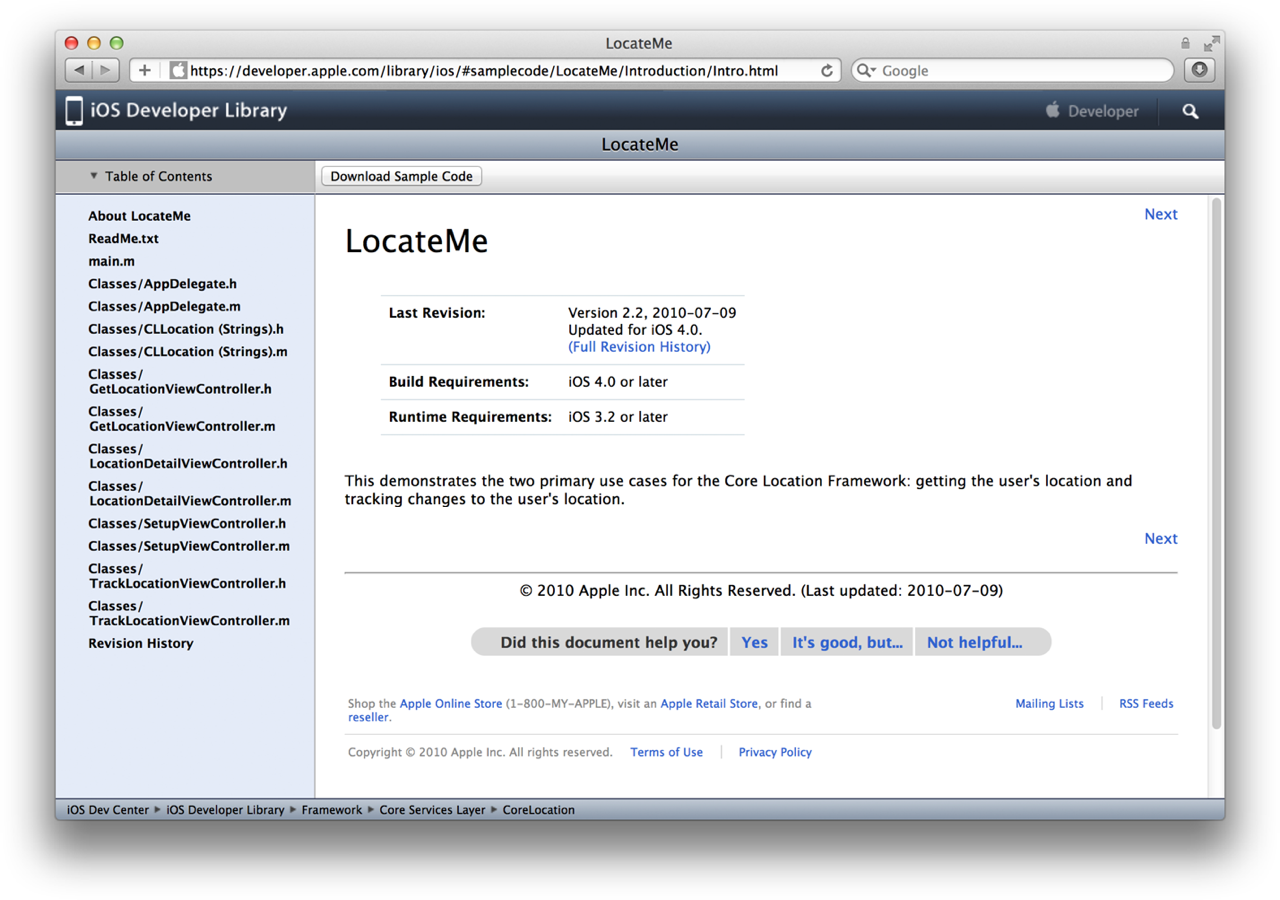
Task: Open Terms of Use link
Action: coord(666,752)
